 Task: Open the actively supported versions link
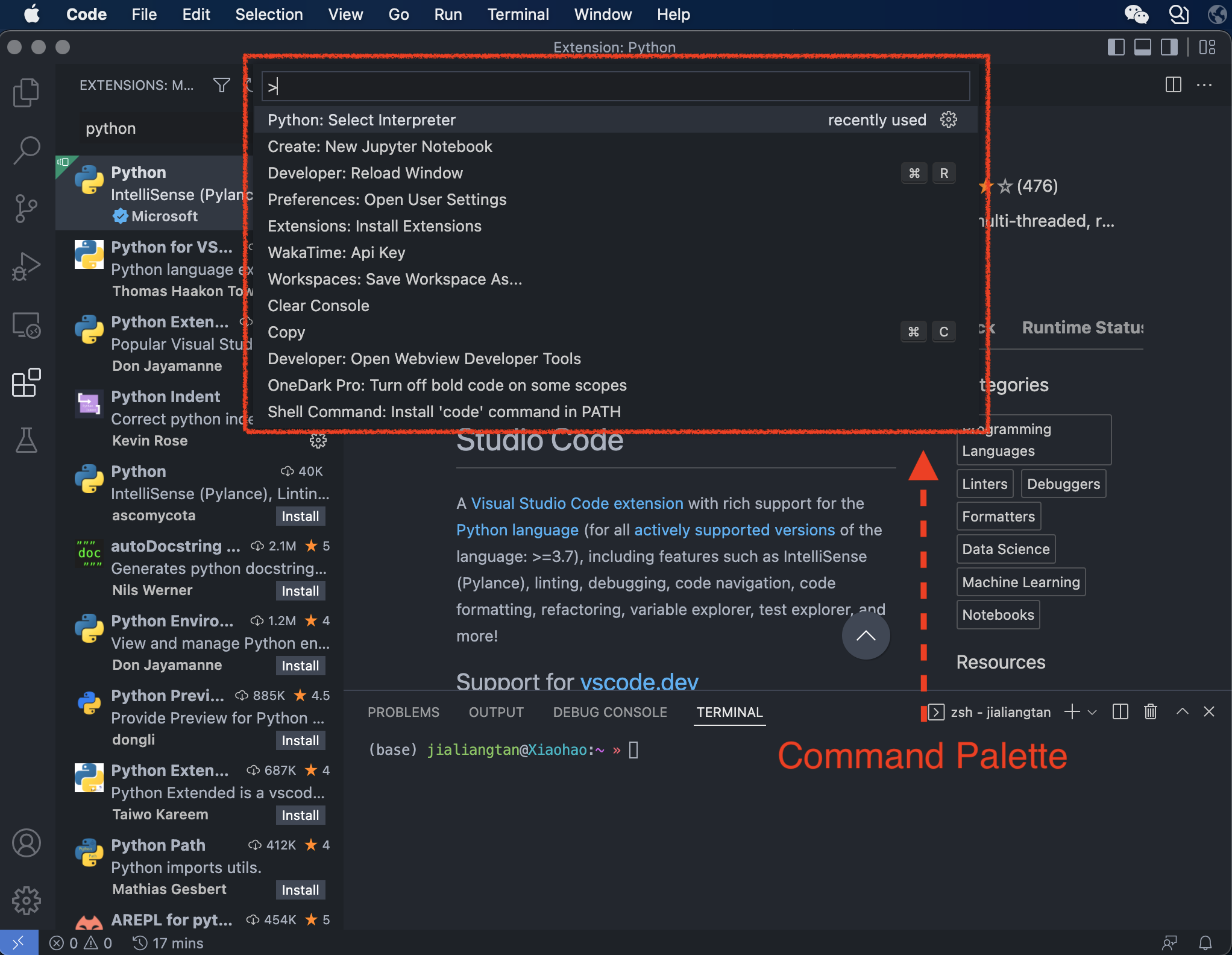734,530
